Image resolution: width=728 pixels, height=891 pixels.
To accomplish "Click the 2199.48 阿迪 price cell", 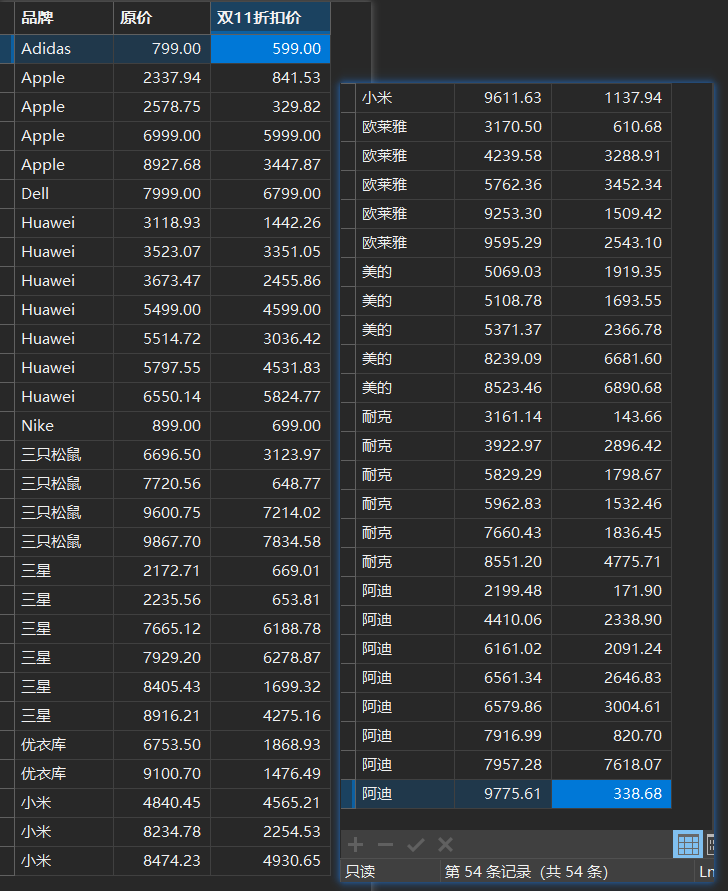I will pyautogui.click(x=503, y=590).
